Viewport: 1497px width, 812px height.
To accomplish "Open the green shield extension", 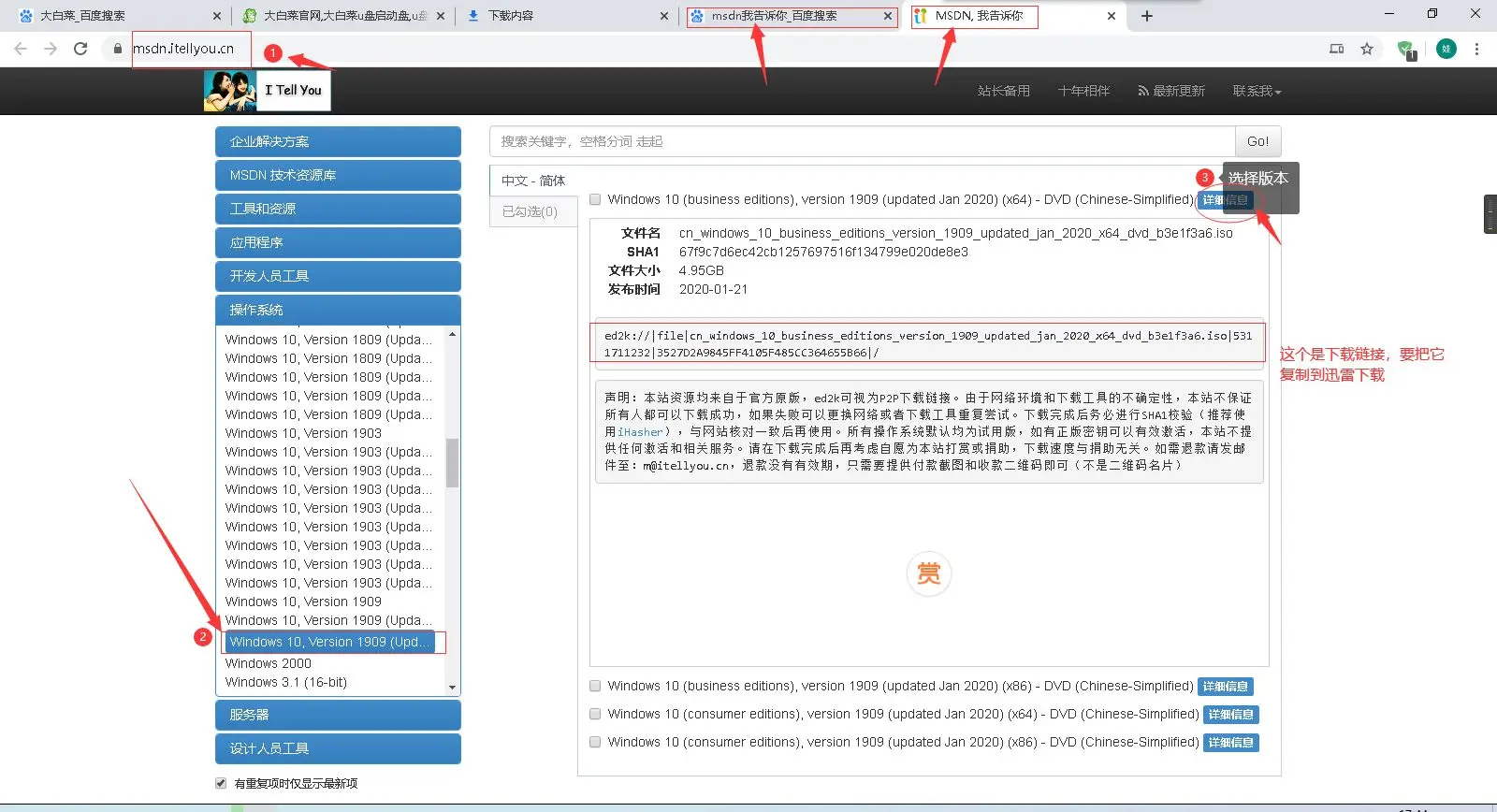I will click(1405, 50).
